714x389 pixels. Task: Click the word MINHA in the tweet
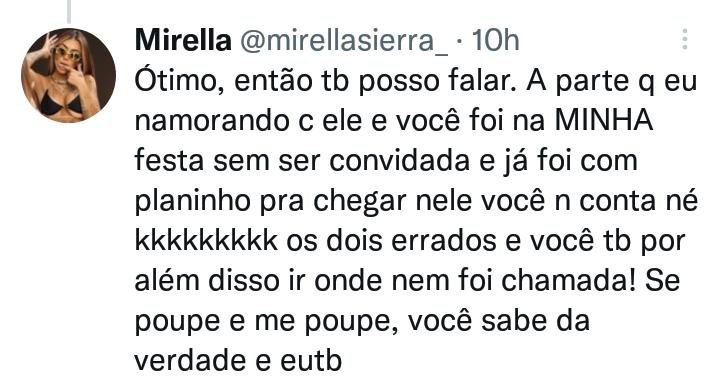(x=604, y=120)
